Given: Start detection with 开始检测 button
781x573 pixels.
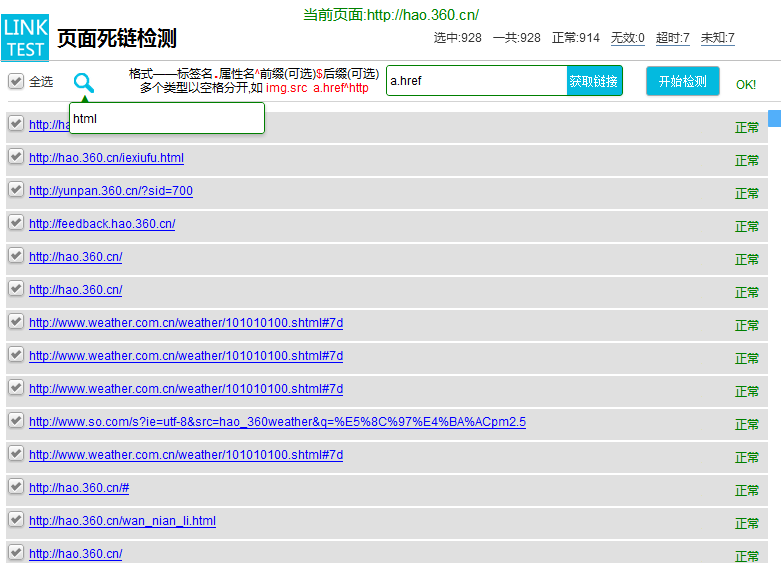Looking at the screenshot, I should tap(682, 81).
